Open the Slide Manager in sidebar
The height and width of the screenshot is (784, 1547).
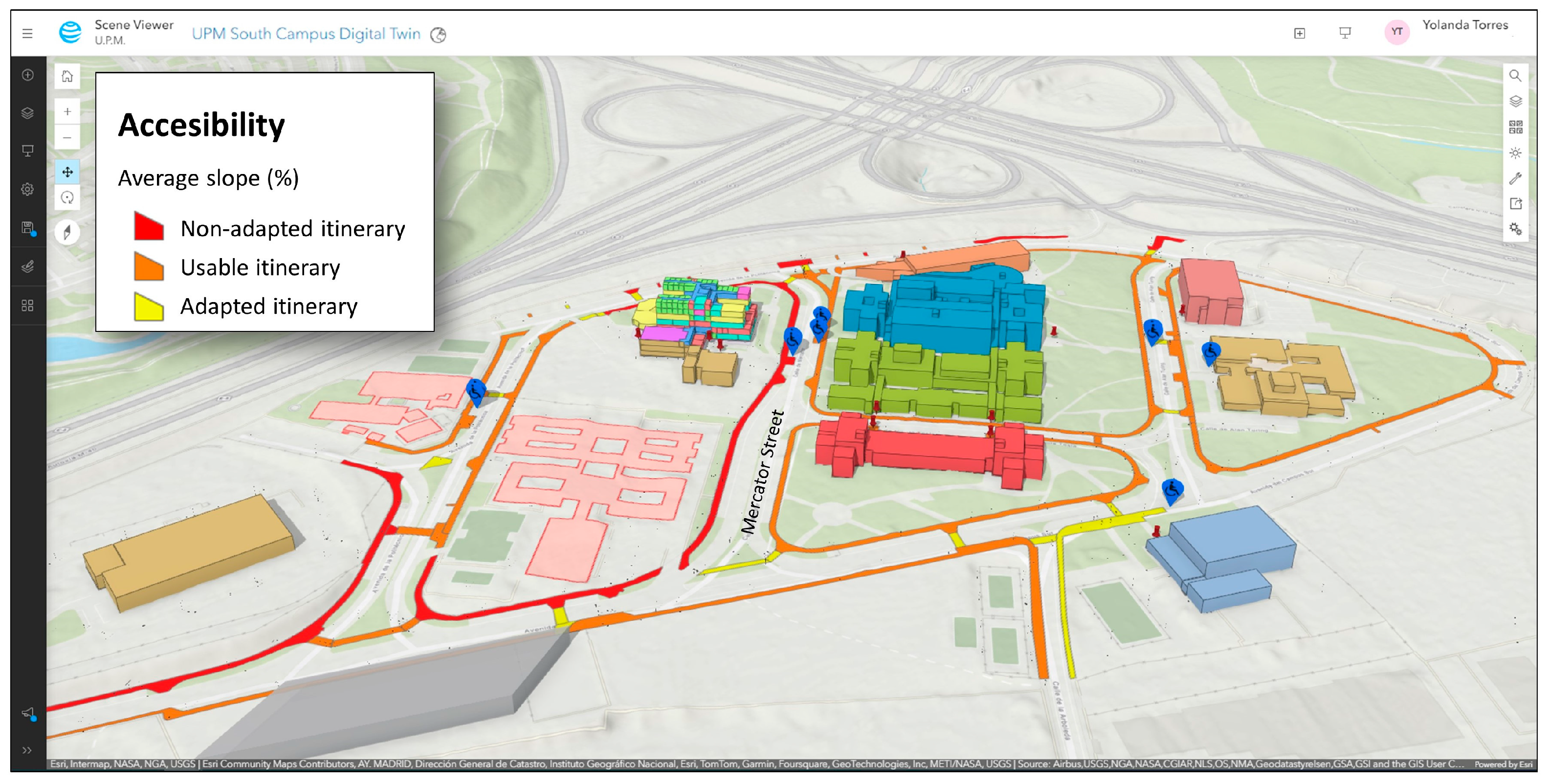pos(27,151)
